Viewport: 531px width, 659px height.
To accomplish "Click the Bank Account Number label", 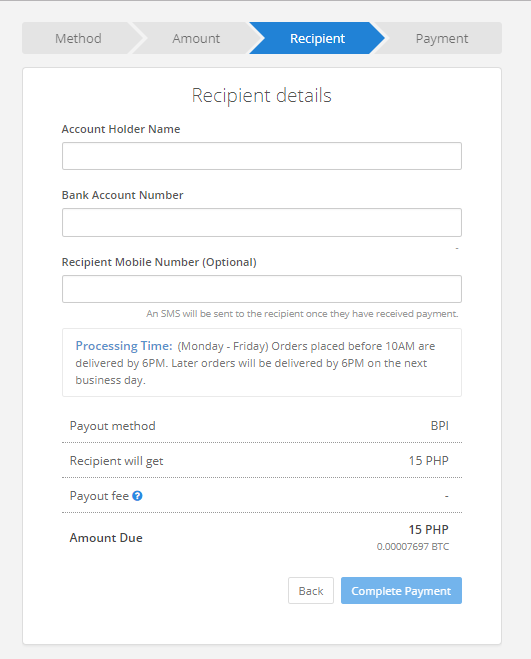I will click(x=122, y=195).
